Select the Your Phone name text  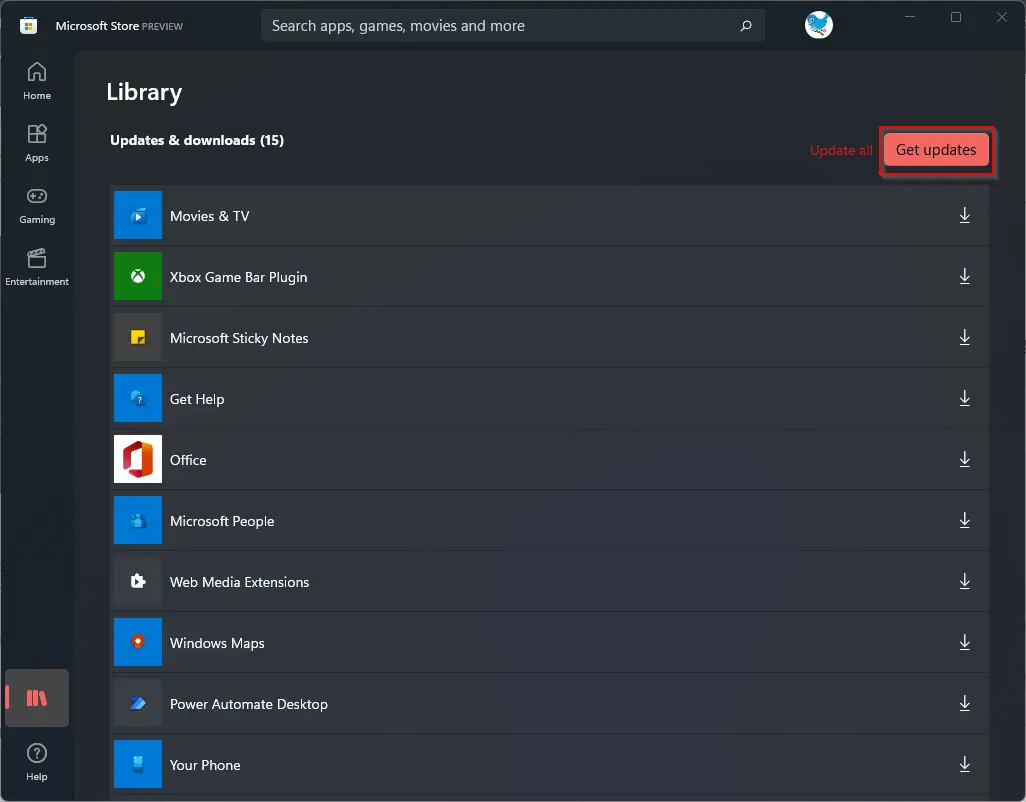[205, 765]
